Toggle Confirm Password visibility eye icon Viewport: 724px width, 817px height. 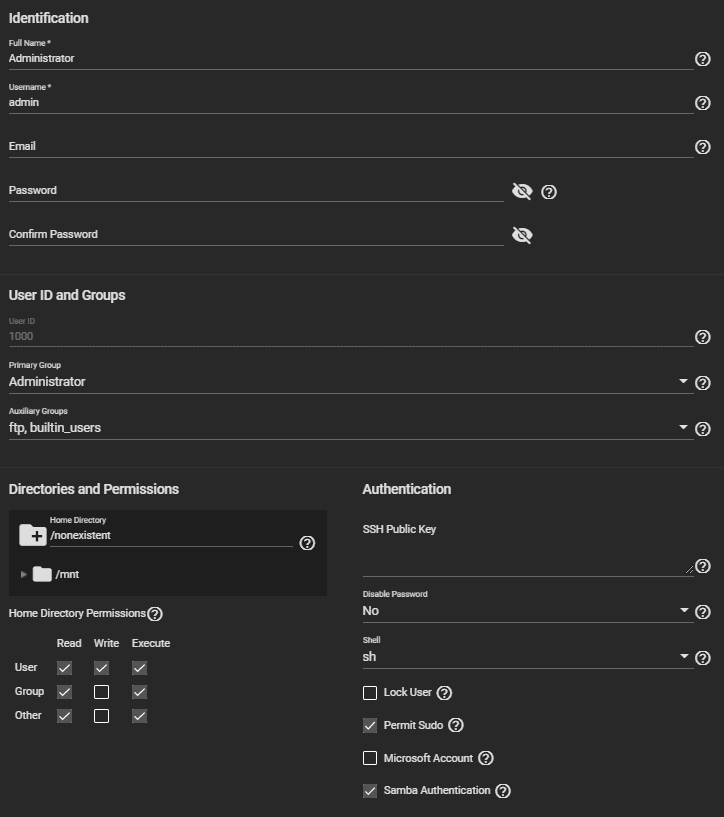click(x=522, y=235)
